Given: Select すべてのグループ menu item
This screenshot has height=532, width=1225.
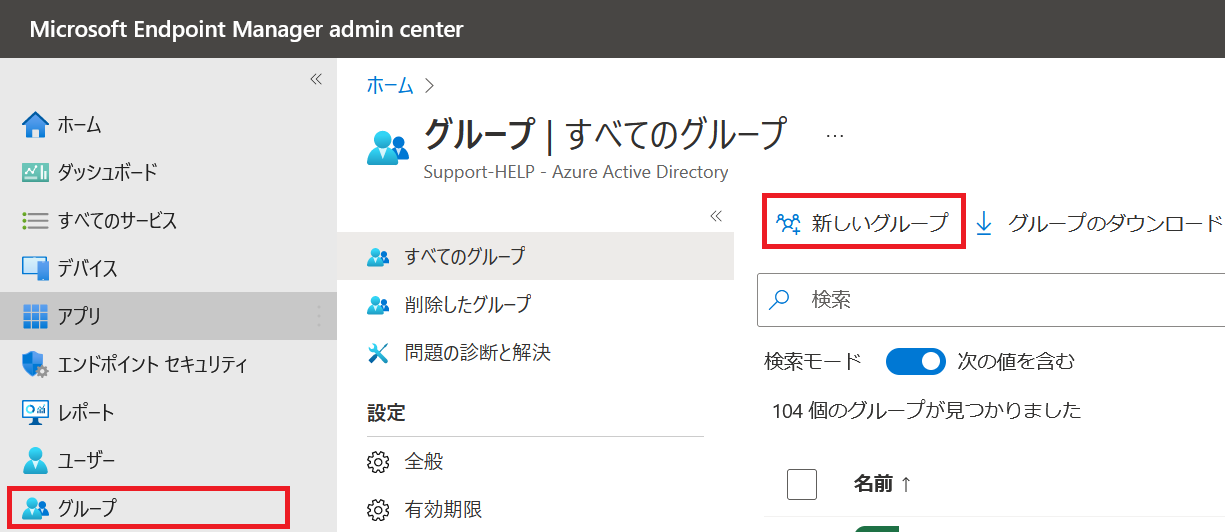Looking at the screenshot, I should [x=536, y=256].
